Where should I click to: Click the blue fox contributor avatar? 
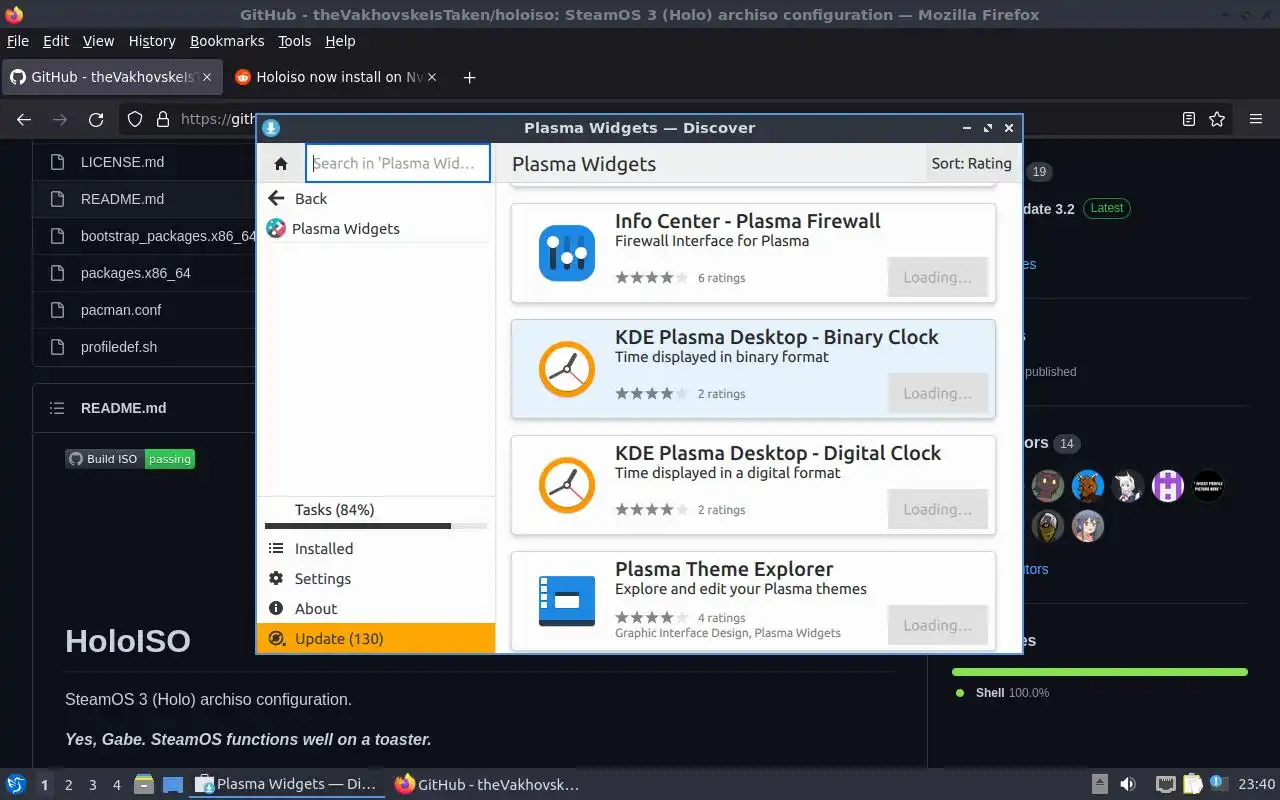1088,486
